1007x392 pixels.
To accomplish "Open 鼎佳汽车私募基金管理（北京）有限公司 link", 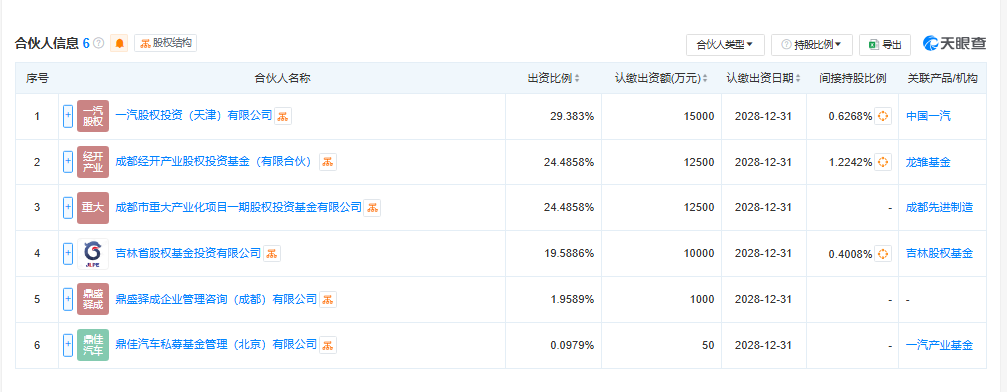I will click(x=216, y=345).
